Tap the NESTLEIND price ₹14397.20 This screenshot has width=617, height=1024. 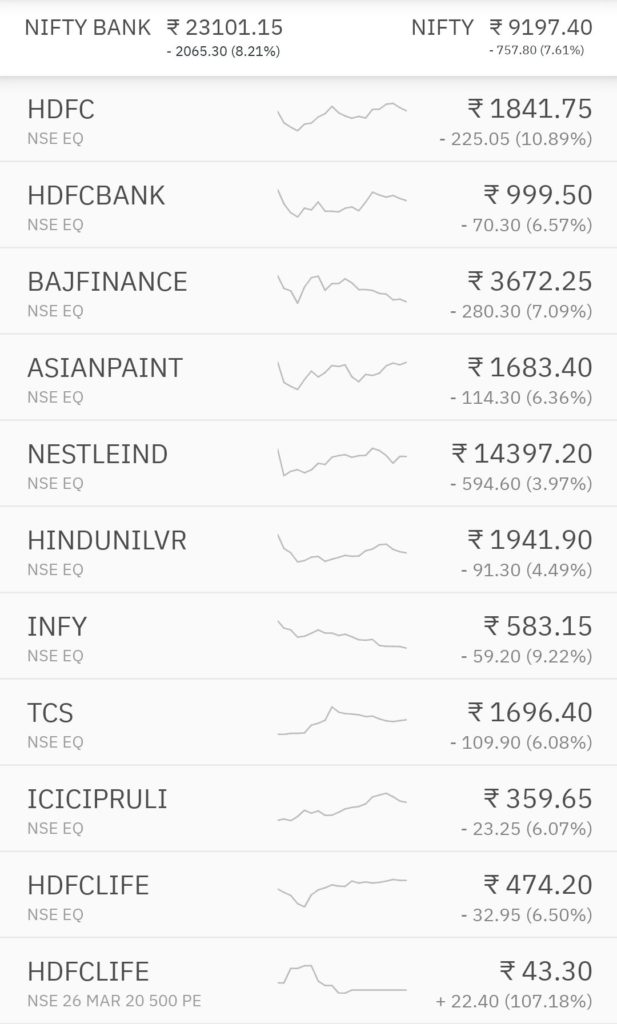521,454
